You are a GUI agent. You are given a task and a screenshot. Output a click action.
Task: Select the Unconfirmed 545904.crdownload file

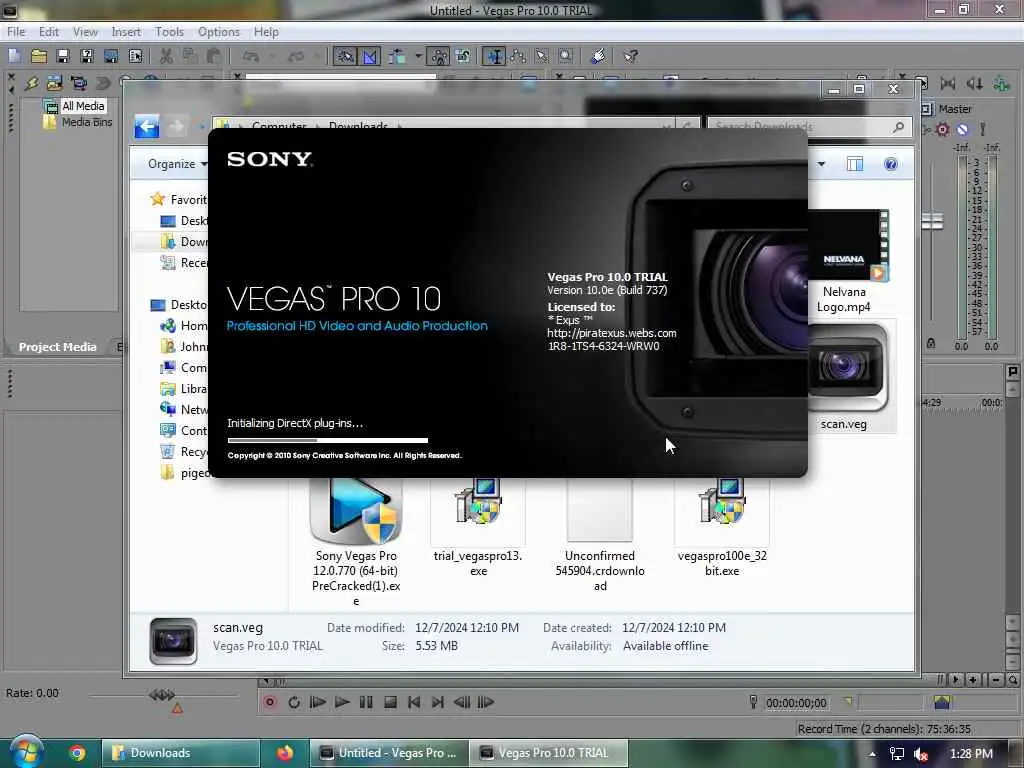[x=600, y=536]
